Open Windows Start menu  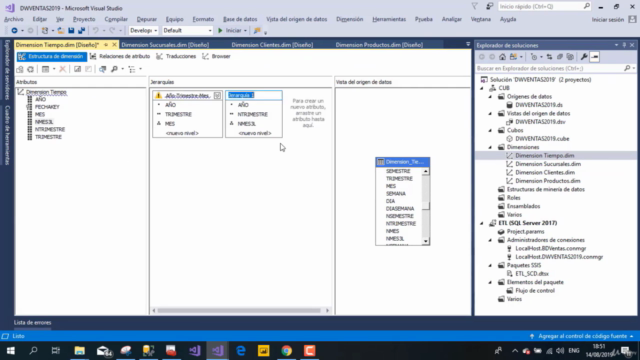(11, 351)
